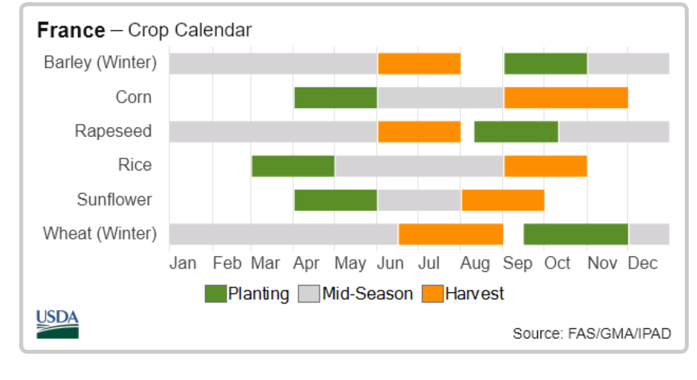Image resolution: width=697 pixels, height=380 pixels.
Task: Click the Sunflower row label
Action: [x=114, y=200]
